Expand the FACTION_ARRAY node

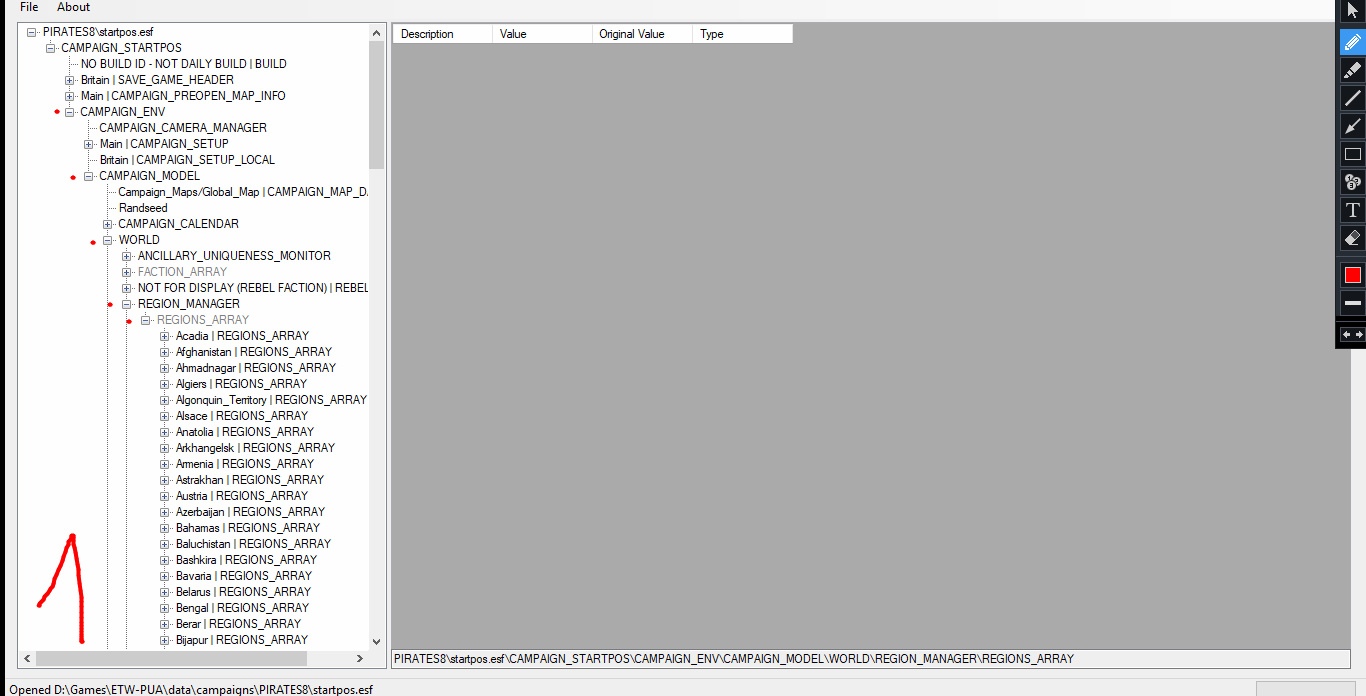(x=127, y=272)
